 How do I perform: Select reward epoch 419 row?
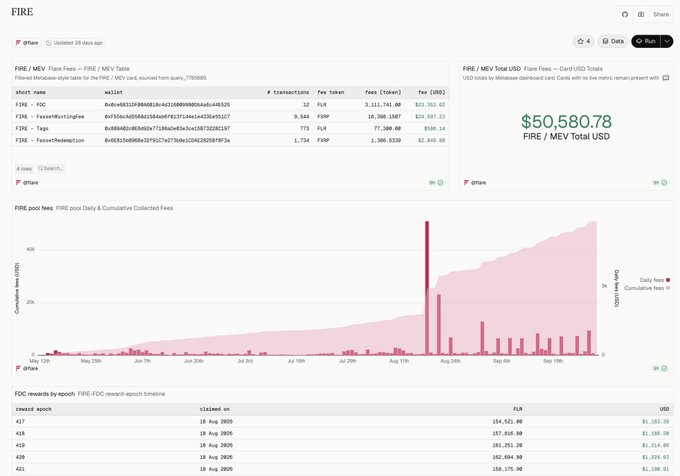click(x=342, y=445)
